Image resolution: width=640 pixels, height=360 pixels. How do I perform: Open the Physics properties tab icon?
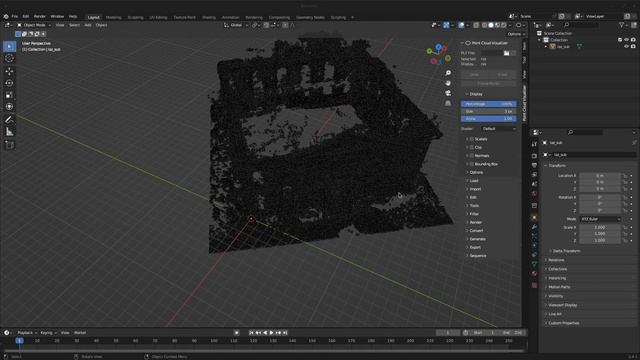coord(534,246)
